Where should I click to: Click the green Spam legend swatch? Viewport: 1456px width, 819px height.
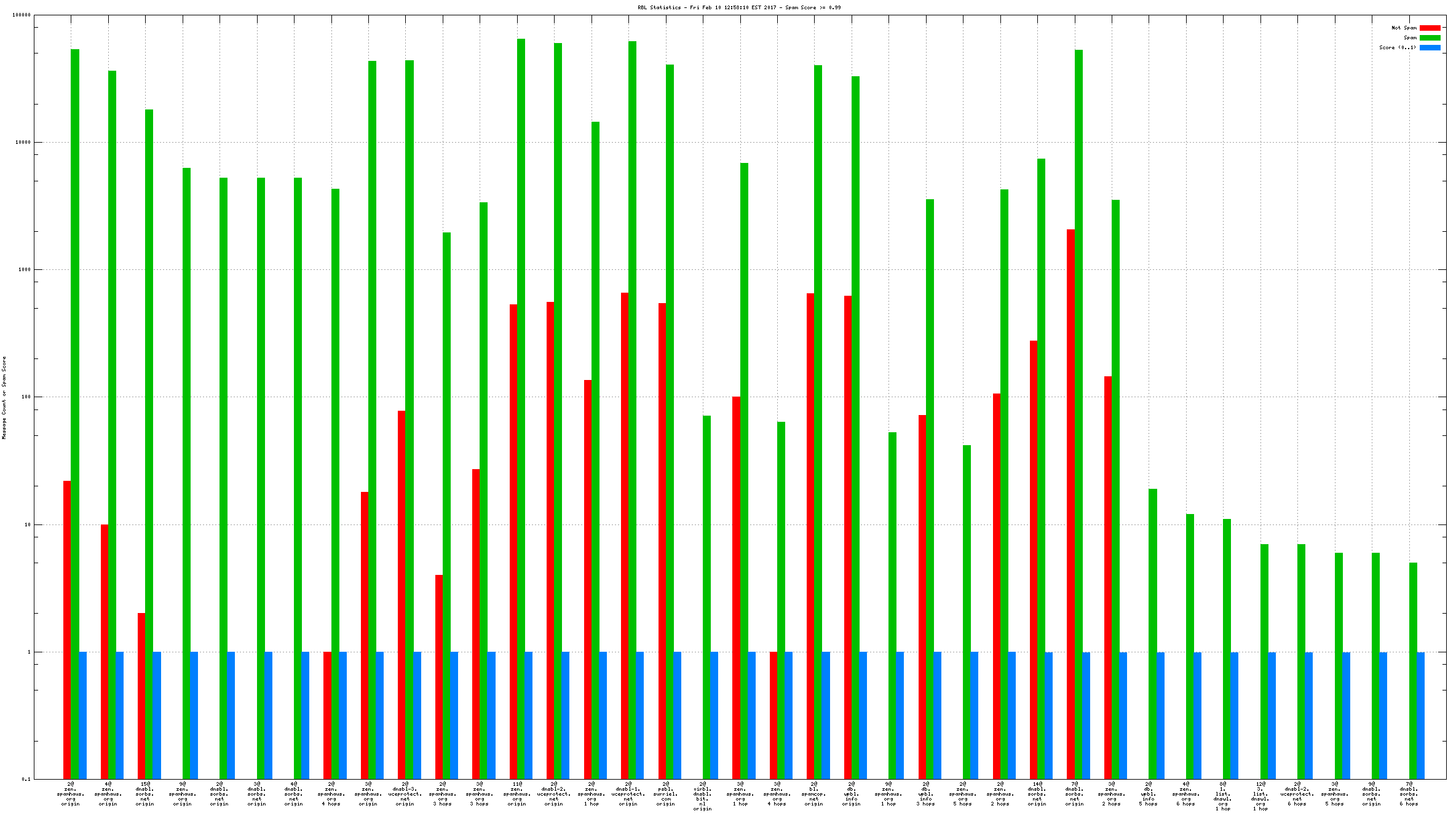pos(1430,38)
